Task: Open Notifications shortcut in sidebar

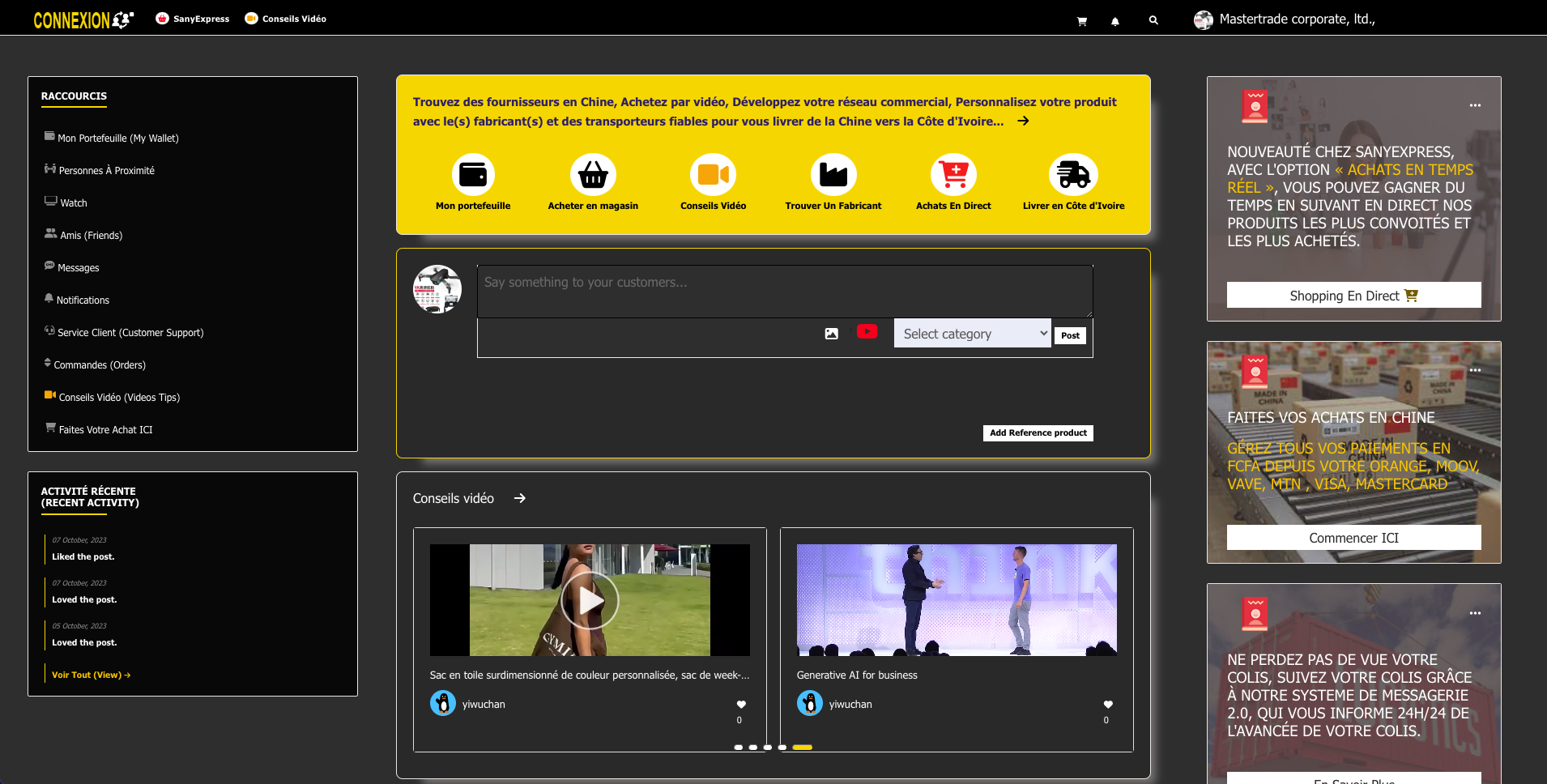Action: coord(77,300)
